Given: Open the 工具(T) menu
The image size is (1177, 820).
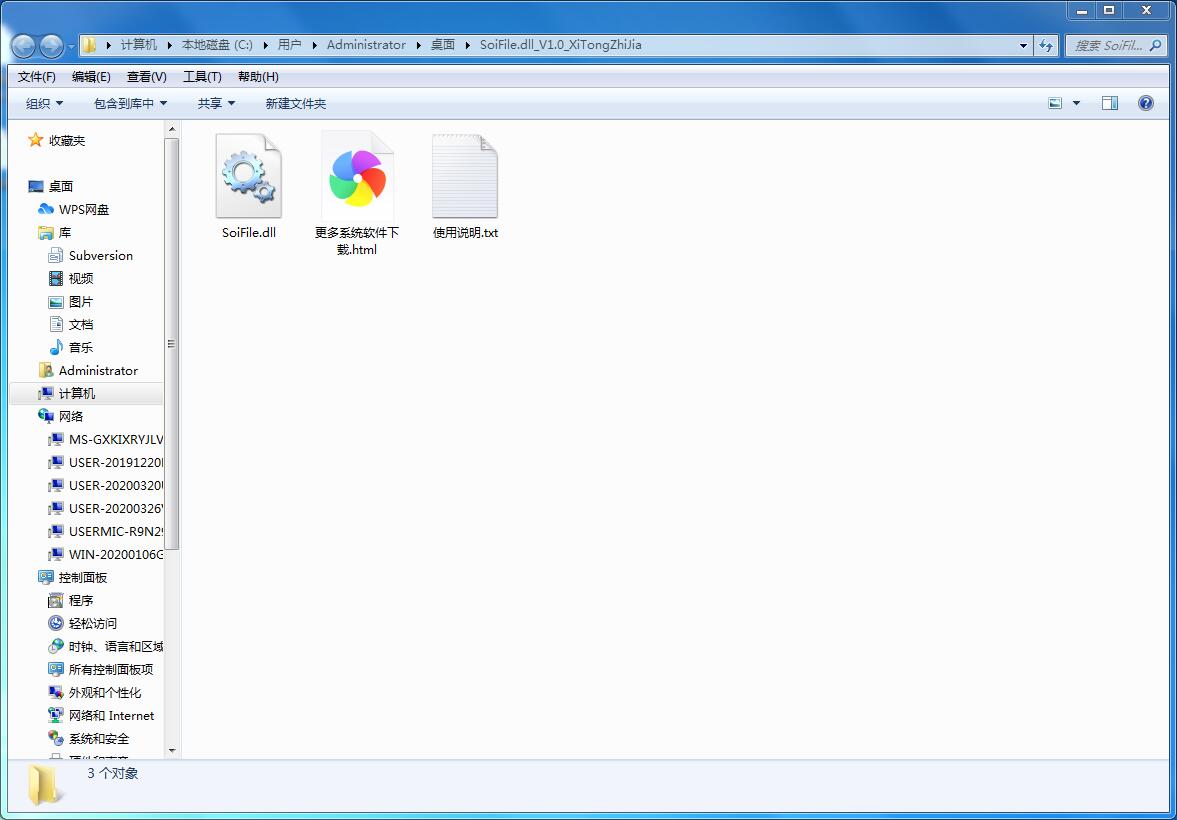Looking at the screenshot, I should click(202, 77).
